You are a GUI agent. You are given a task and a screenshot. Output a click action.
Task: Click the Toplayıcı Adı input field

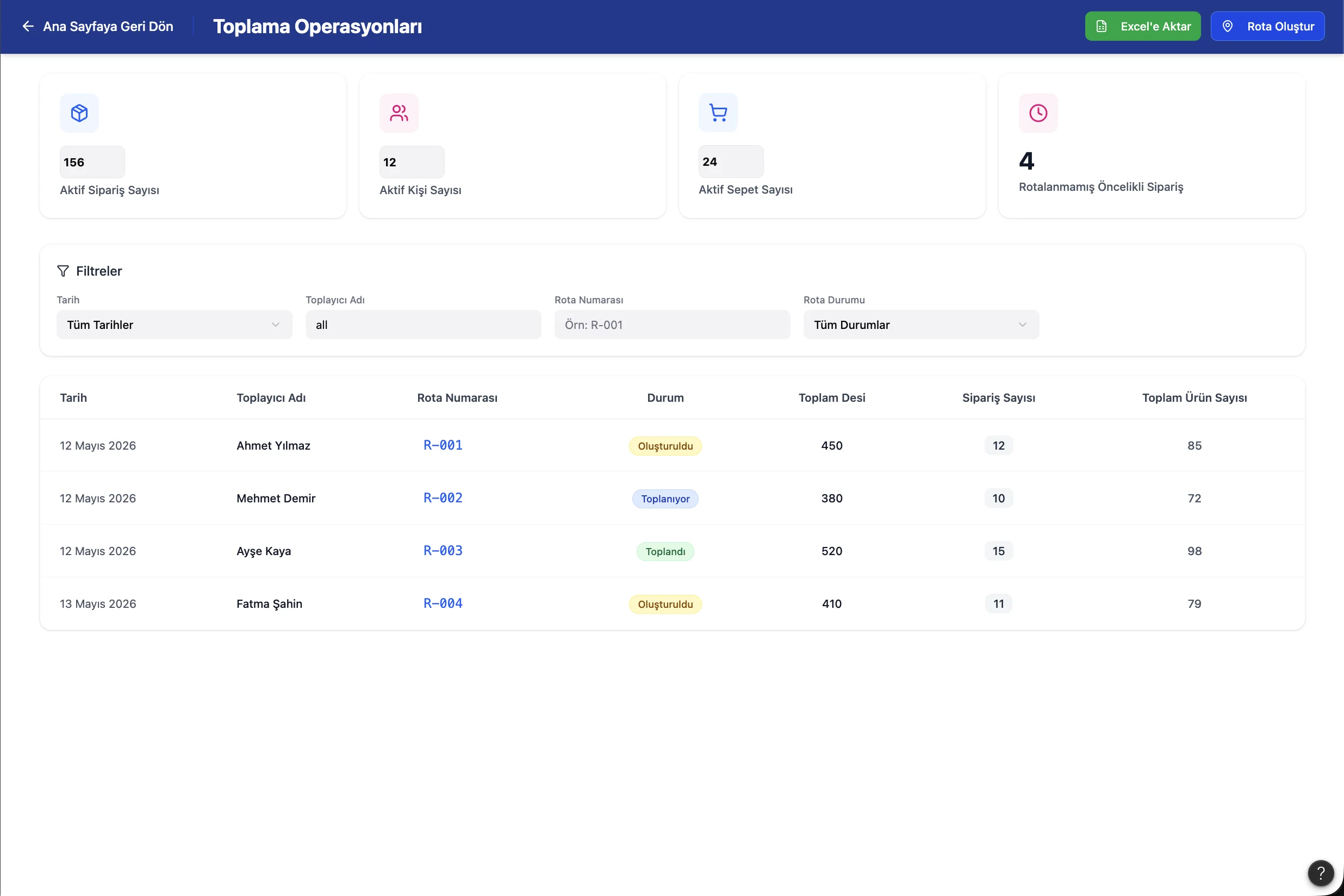424,325
